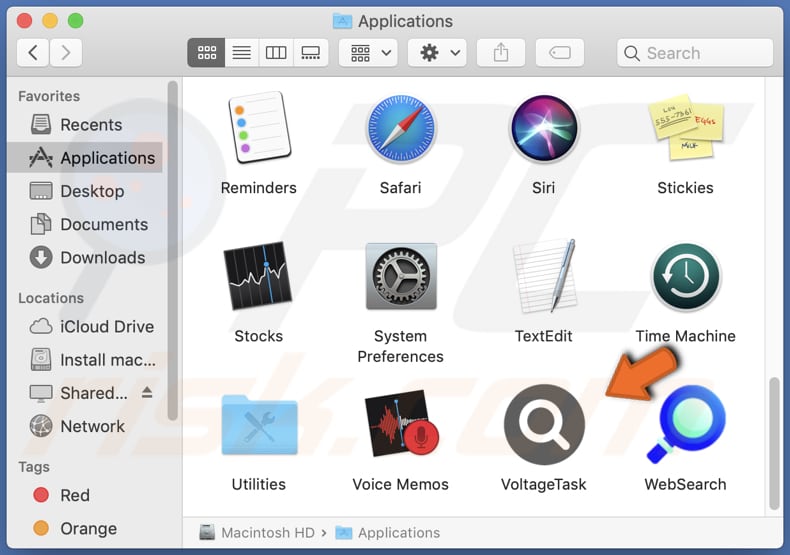Select the Shared... location in the sidebar
Viewport: 790px width, 555px height.
click(85, 393)
